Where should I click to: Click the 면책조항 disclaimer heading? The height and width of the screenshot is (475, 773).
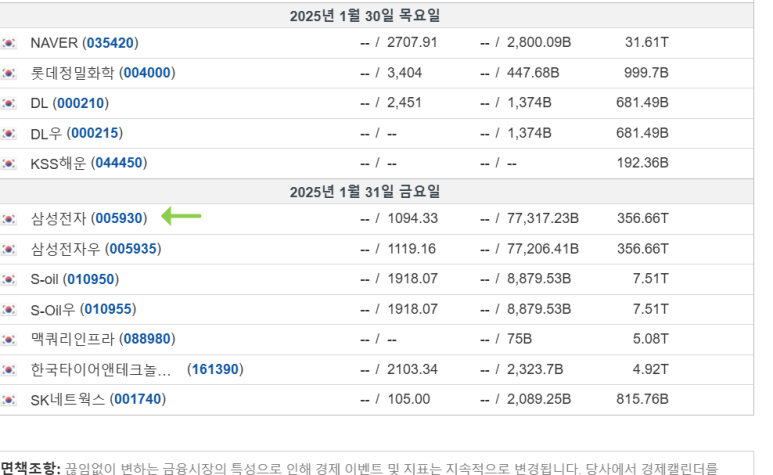(30, 468)
